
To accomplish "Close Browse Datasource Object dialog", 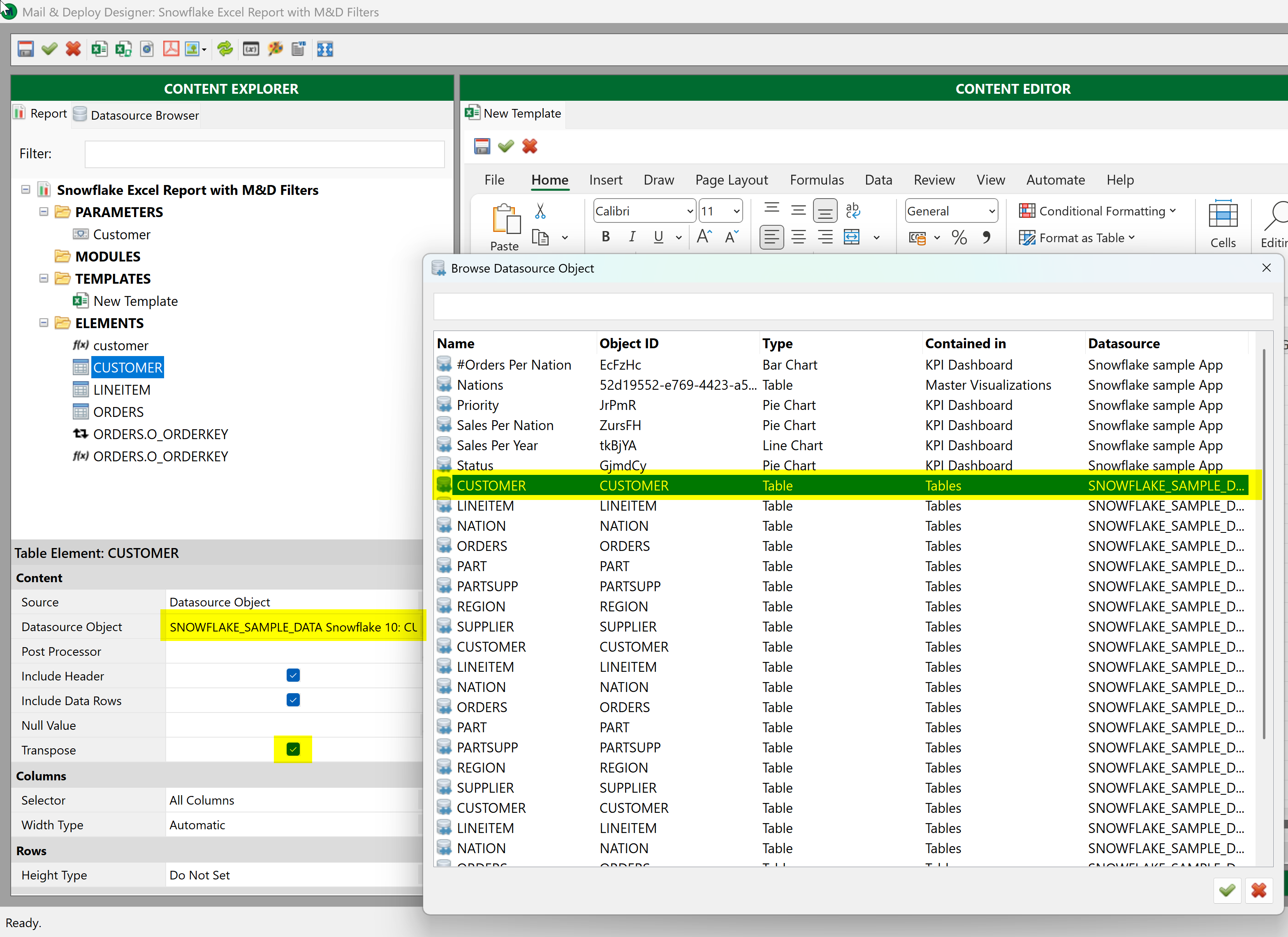I will pyautogui.click(x=1266, y=268).
